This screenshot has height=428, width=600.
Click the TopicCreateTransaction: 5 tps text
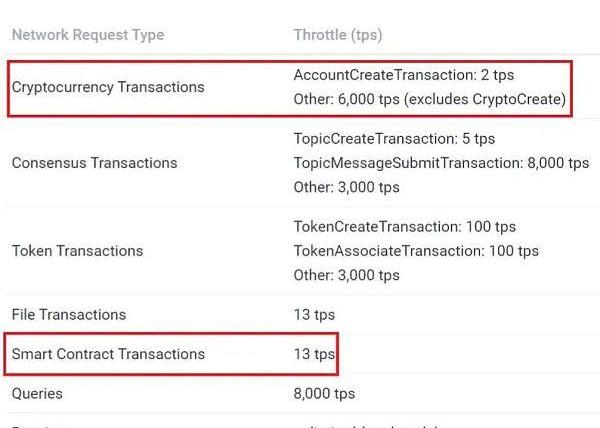tap(394, 139)
